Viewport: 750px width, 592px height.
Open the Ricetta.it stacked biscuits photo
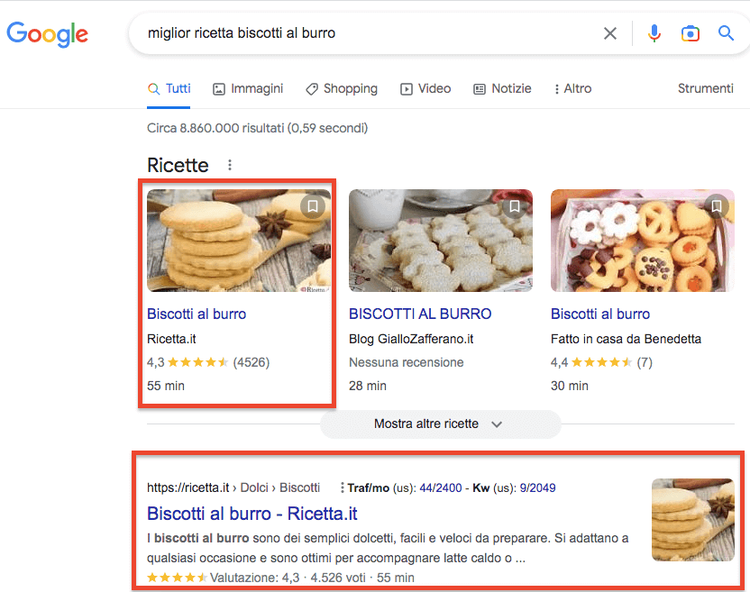pyautogui.click(x=239, y=241)
